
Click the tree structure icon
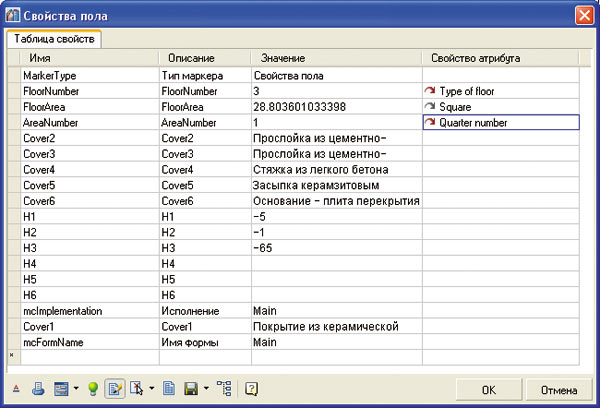[223, 387]
